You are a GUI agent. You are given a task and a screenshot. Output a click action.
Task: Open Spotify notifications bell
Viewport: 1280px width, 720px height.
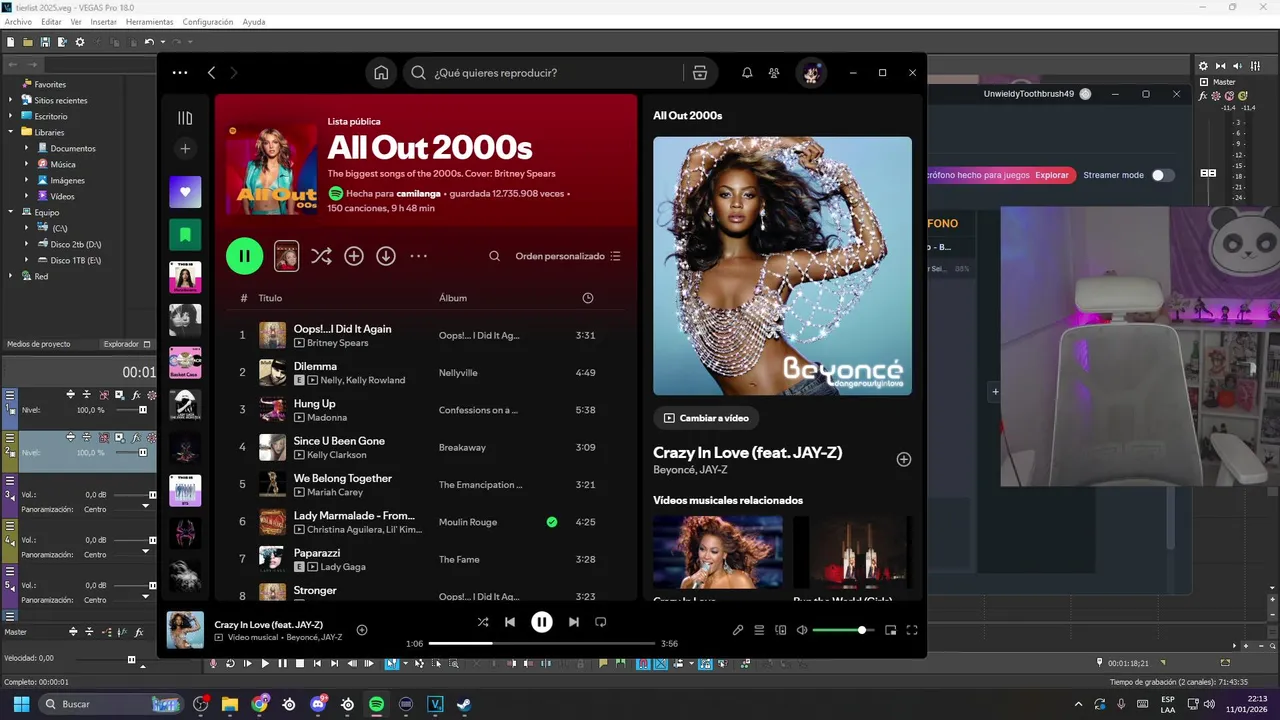747,73
